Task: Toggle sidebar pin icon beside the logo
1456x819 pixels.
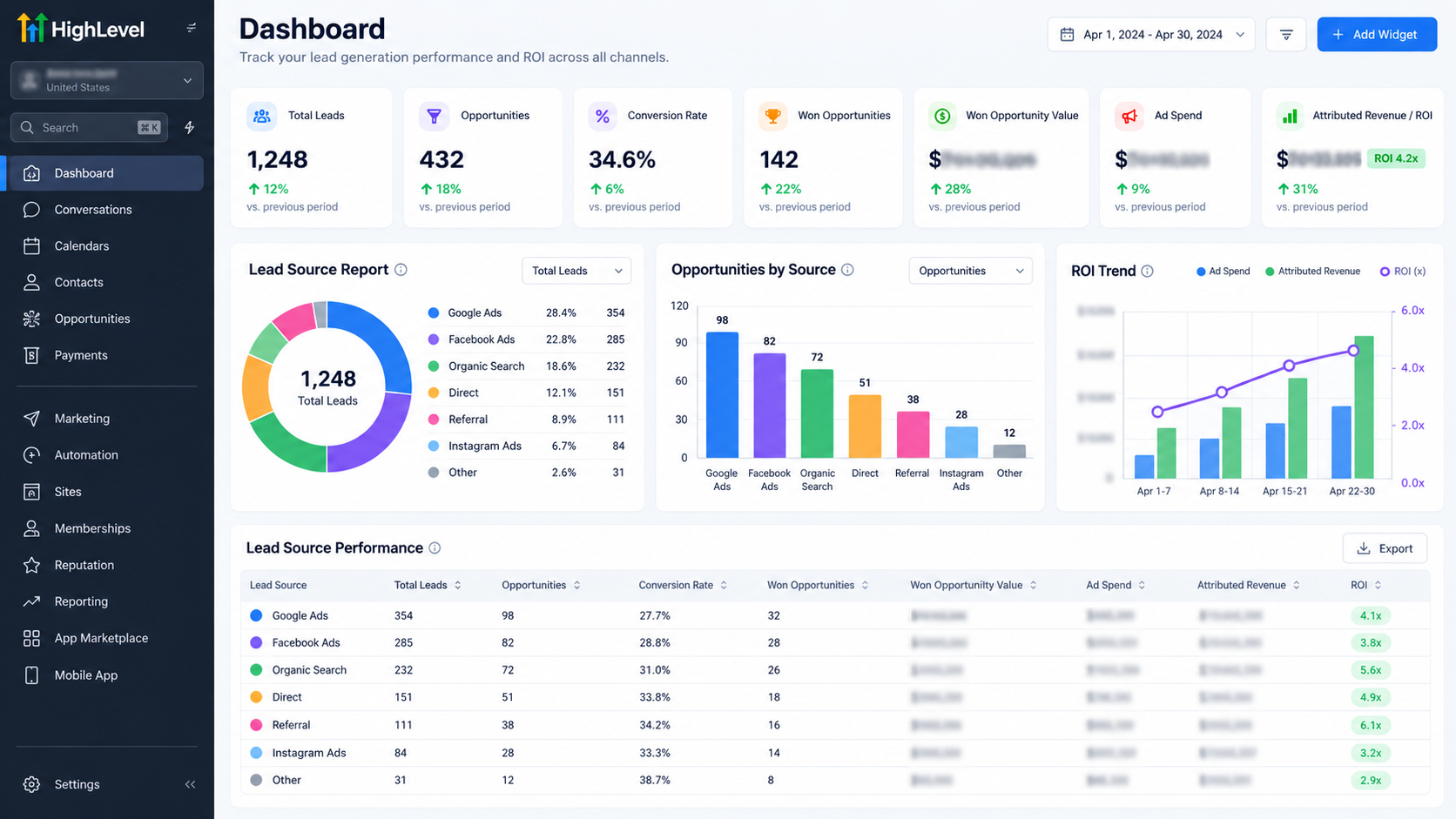Action: point(192,28)
